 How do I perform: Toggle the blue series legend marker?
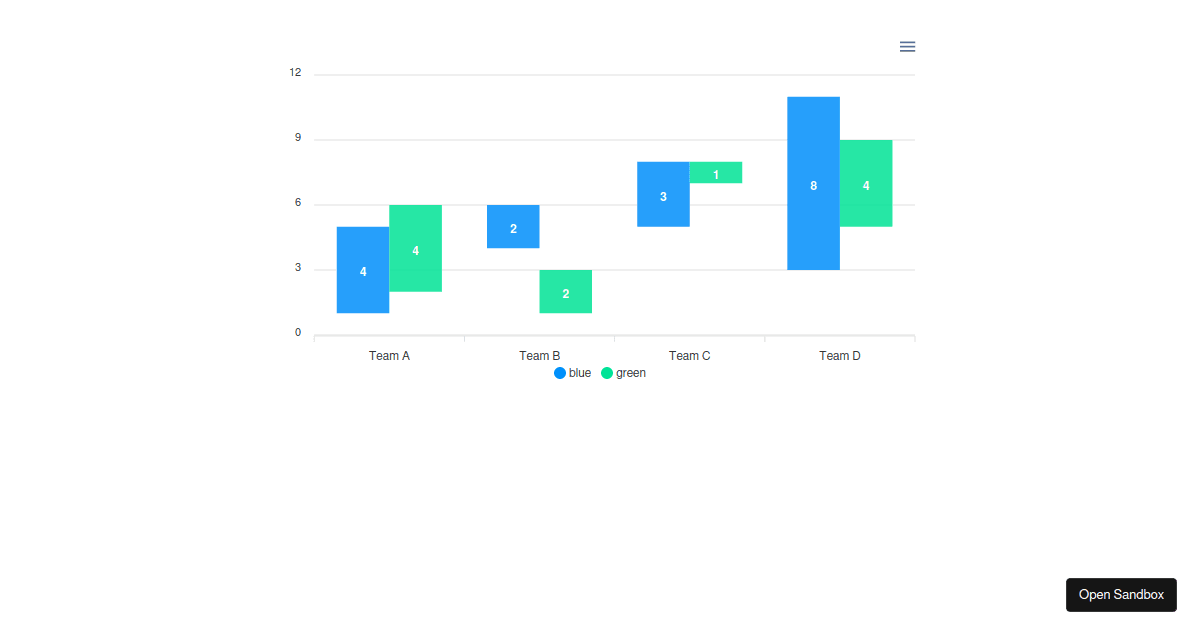560,373
